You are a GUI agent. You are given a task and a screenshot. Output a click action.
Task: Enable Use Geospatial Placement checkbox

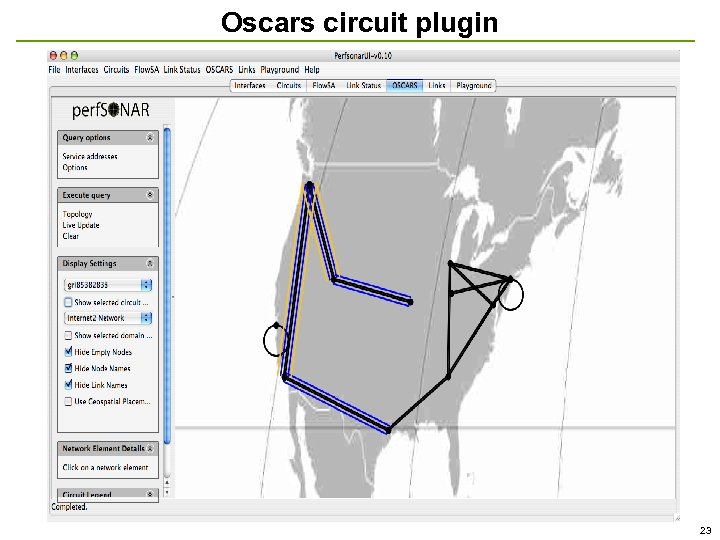(x=68, y=401)
